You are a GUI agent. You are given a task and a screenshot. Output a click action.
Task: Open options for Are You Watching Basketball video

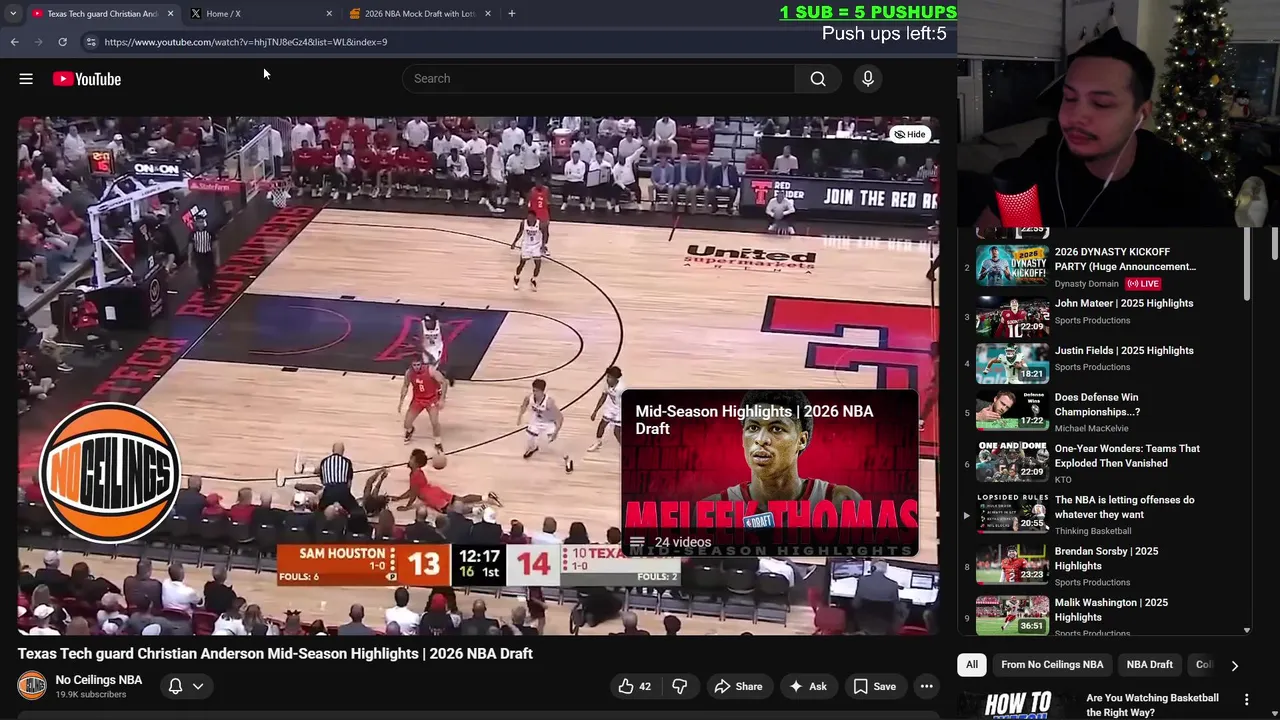1247,699
